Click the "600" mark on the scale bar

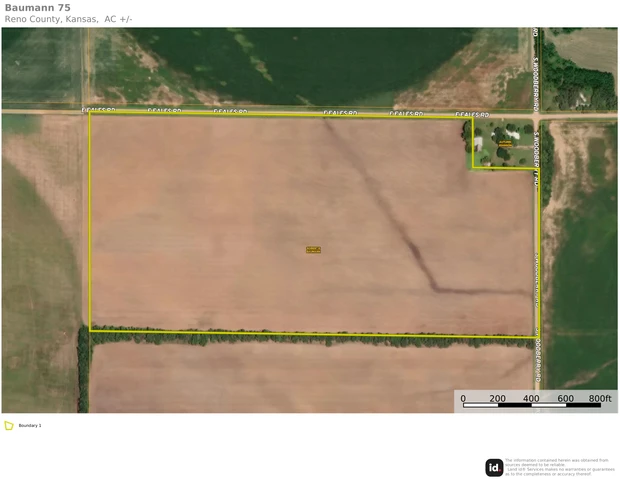point(565,398)
